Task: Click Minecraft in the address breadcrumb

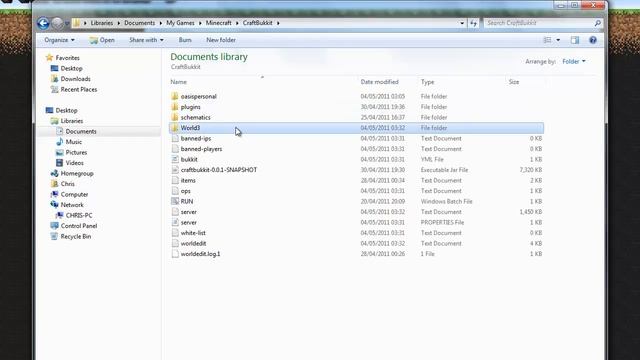Action: [218, 23]
